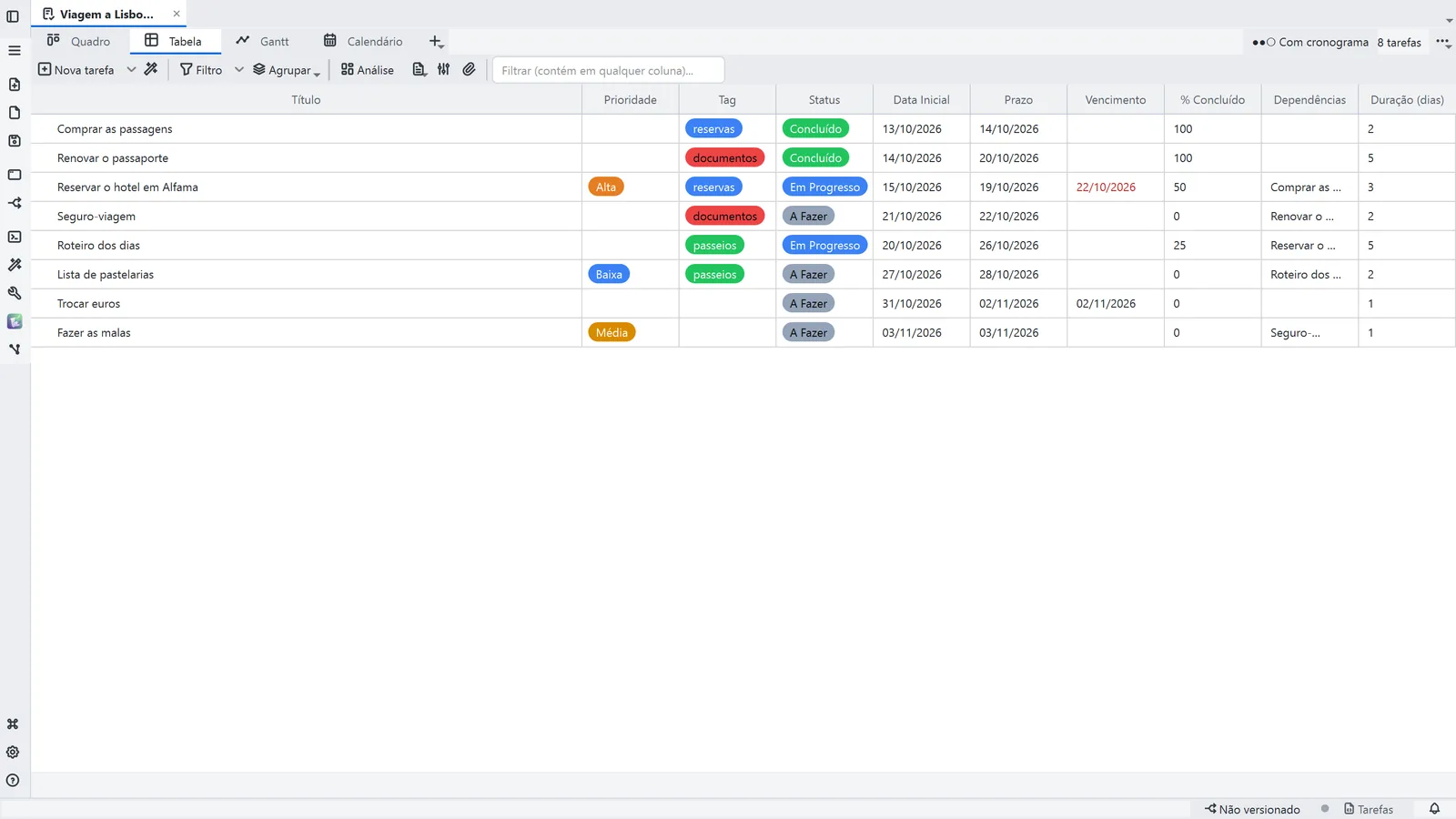This screenshot has width=1456, height=819.
Task: Expand the Nova tarefa dropdown arrow
Action: click(x=131, y=69)
